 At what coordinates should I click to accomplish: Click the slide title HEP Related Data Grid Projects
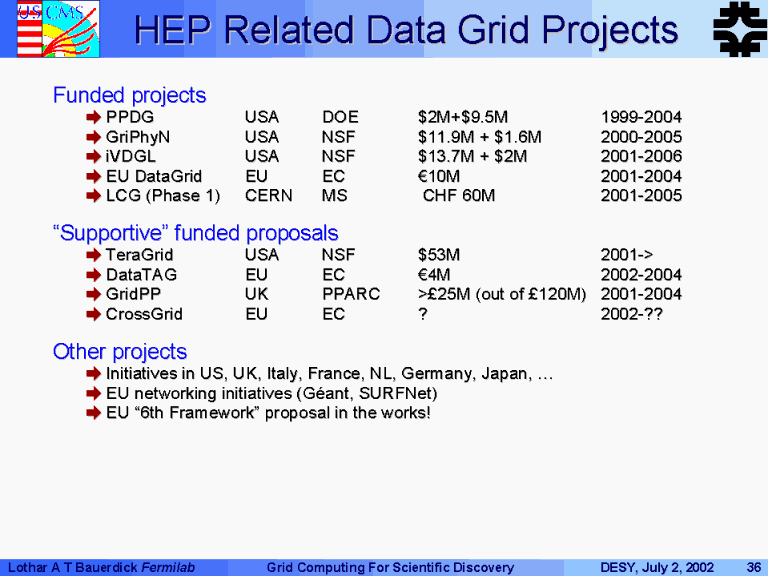(406, 30)
